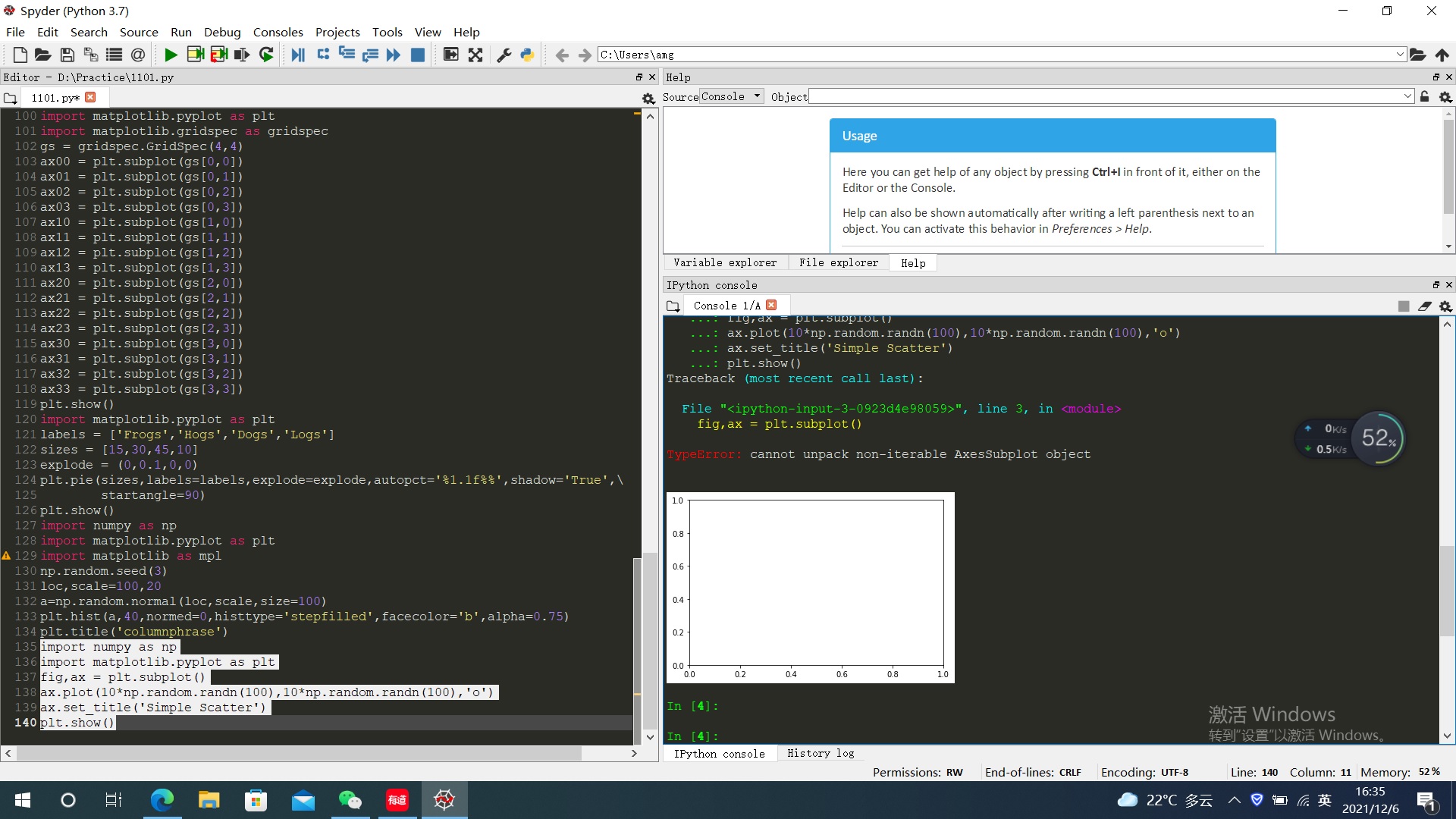
Task: Open the editor pane options gear
Action: pos(648,98)
